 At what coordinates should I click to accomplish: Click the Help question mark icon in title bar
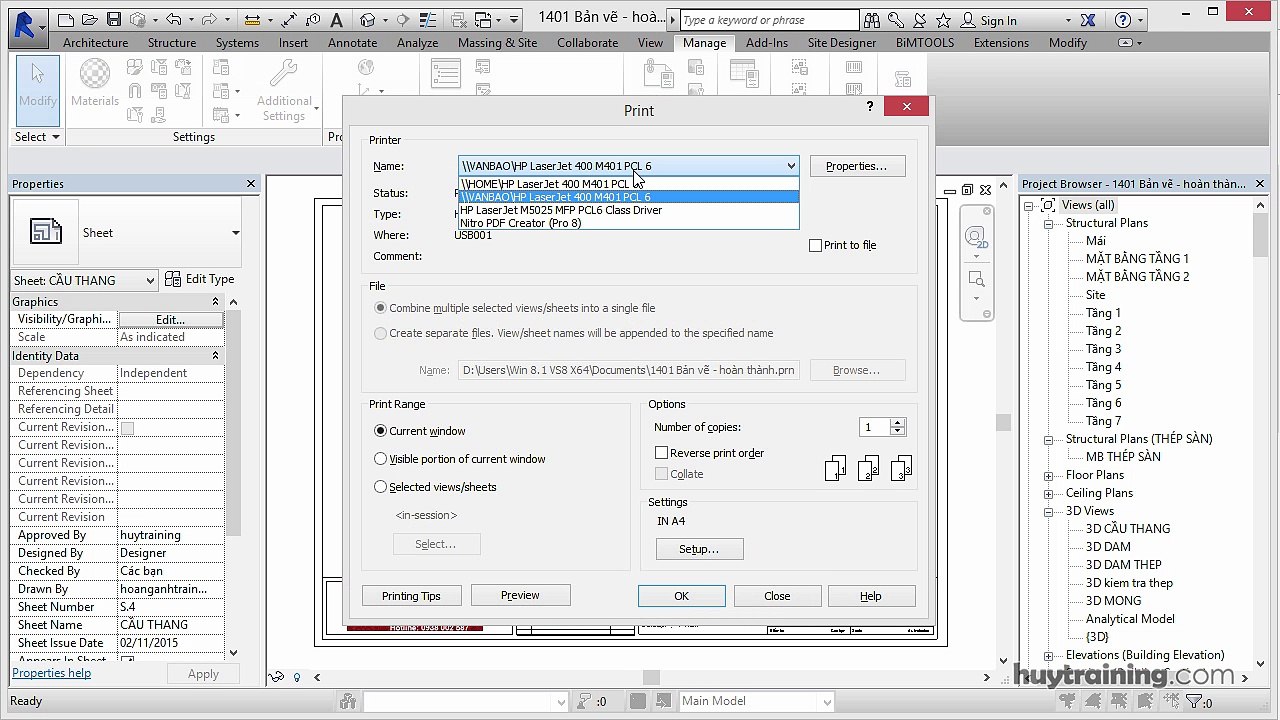pyautogui.click(x=1122, y=20)
